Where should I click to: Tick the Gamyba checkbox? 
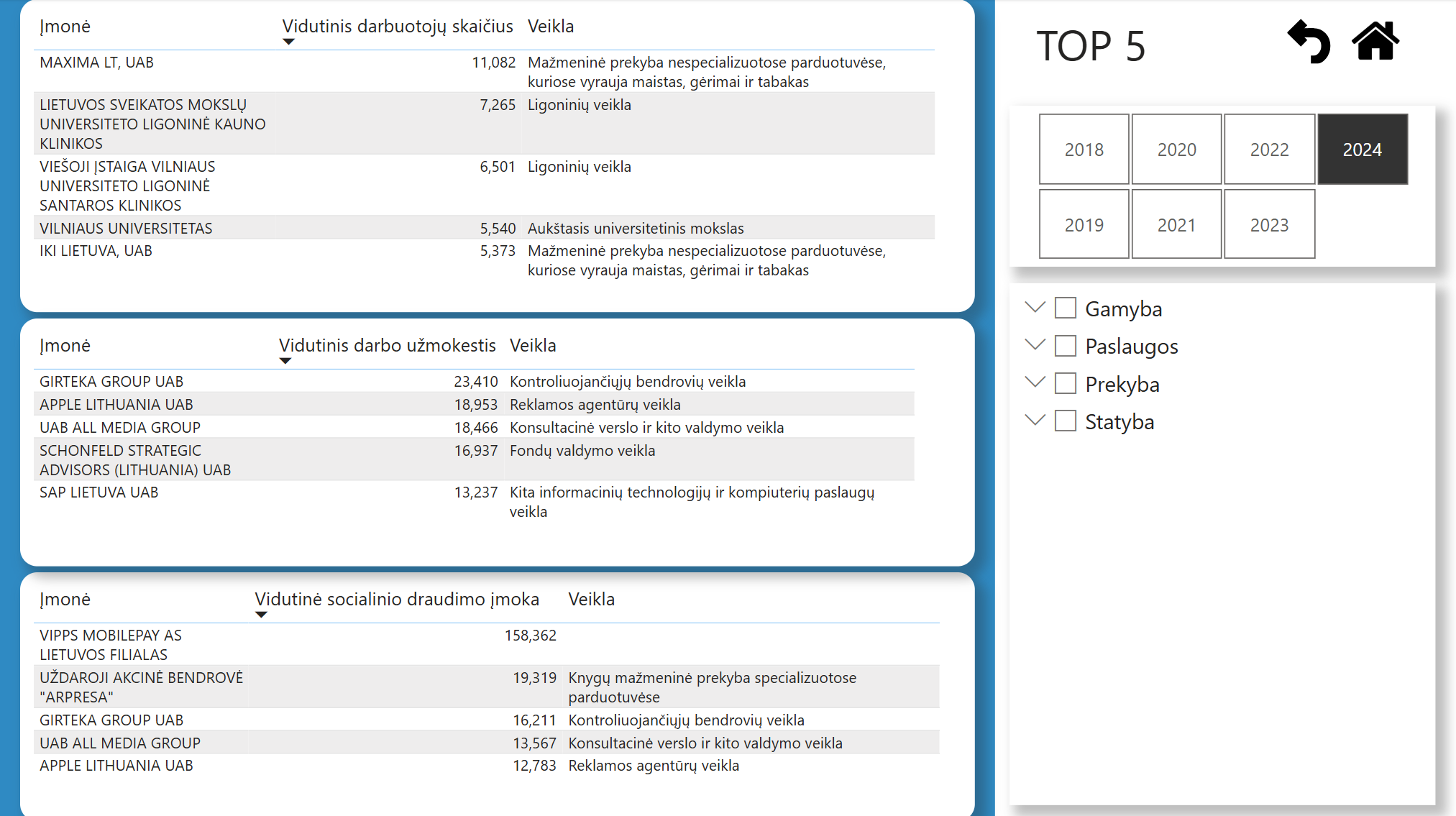click(1065, 308)
